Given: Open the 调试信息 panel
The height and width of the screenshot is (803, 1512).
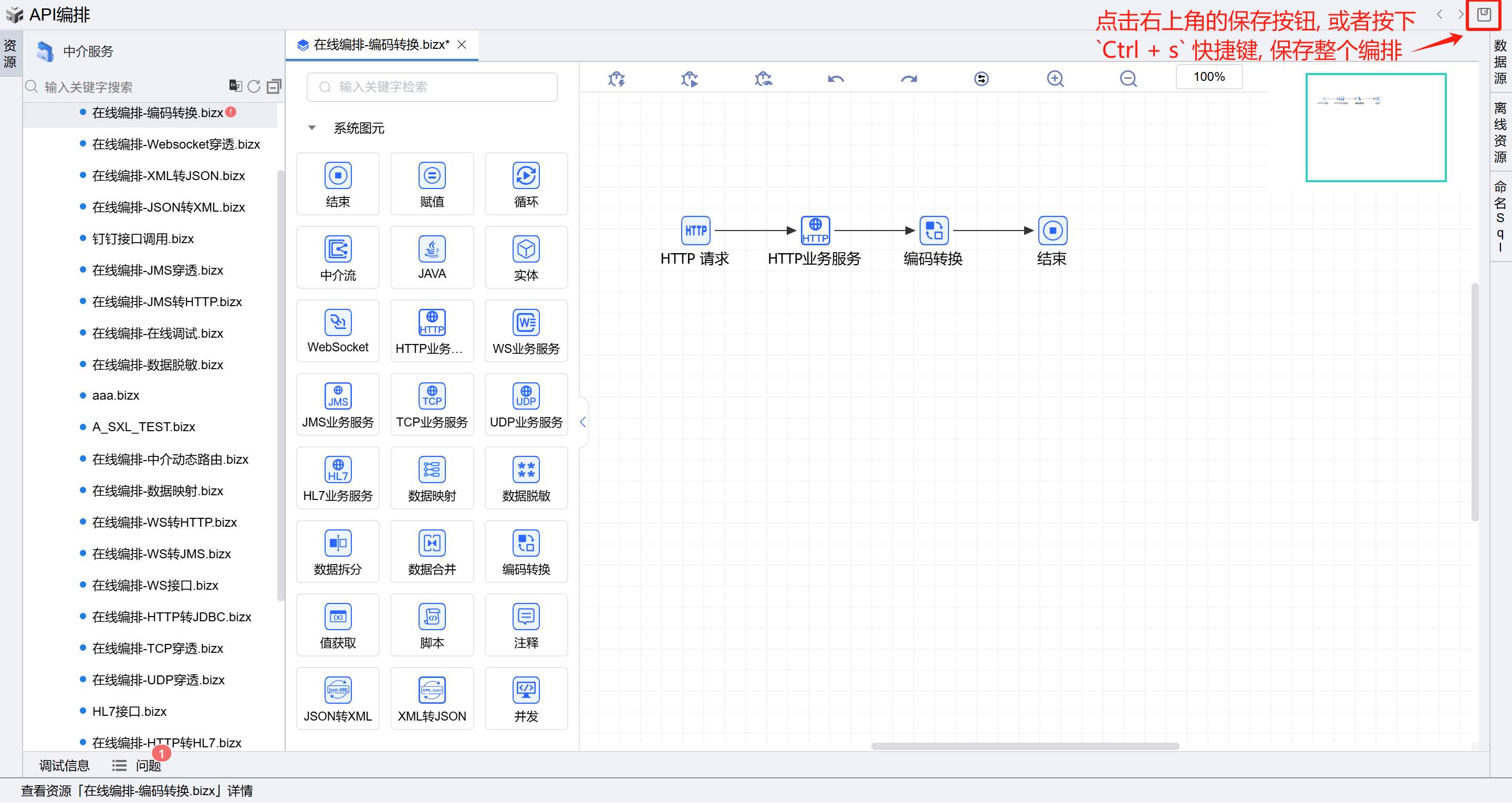Looking at the screenshot, I should [x=64, y=765].
